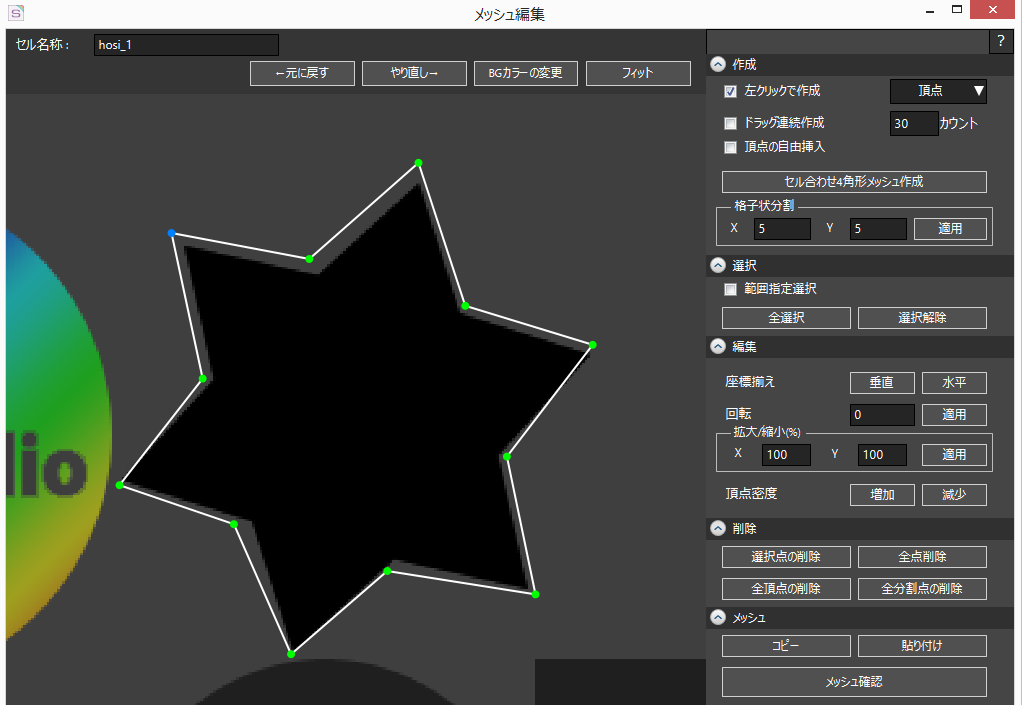This screenshot has height=705, width=1022.
Task: Click the やり直し→ redo button
Action: (415, 73)
